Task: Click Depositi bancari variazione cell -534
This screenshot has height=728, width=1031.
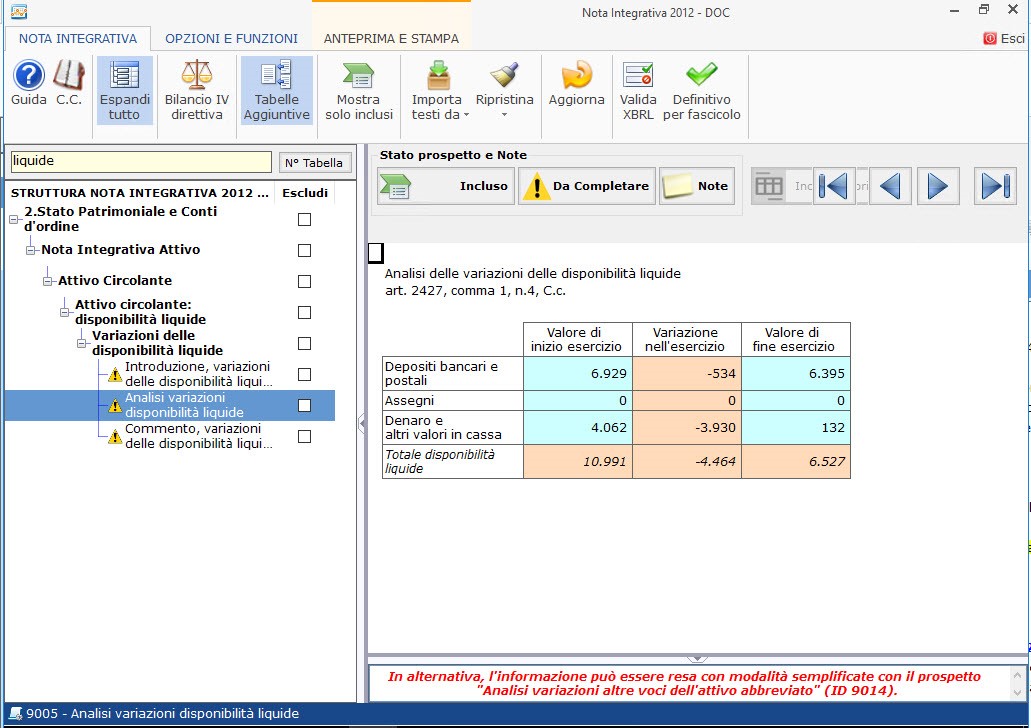Action: [686, 374]
